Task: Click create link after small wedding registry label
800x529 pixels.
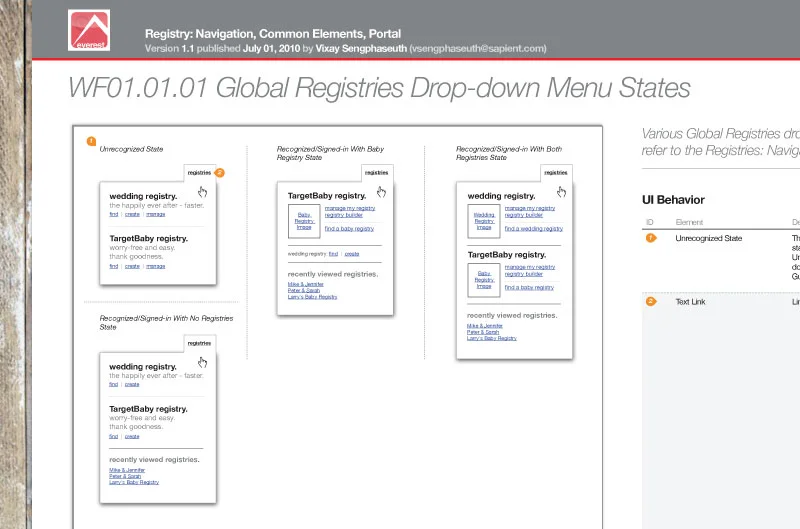Action: pyautogui.click(x=352, y=254)
